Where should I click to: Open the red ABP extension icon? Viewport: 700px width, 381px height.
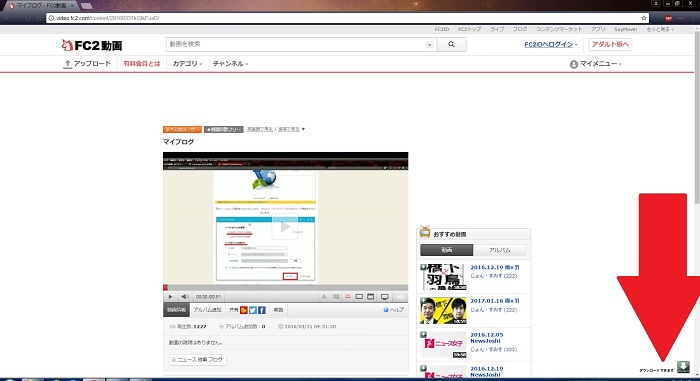668,18
